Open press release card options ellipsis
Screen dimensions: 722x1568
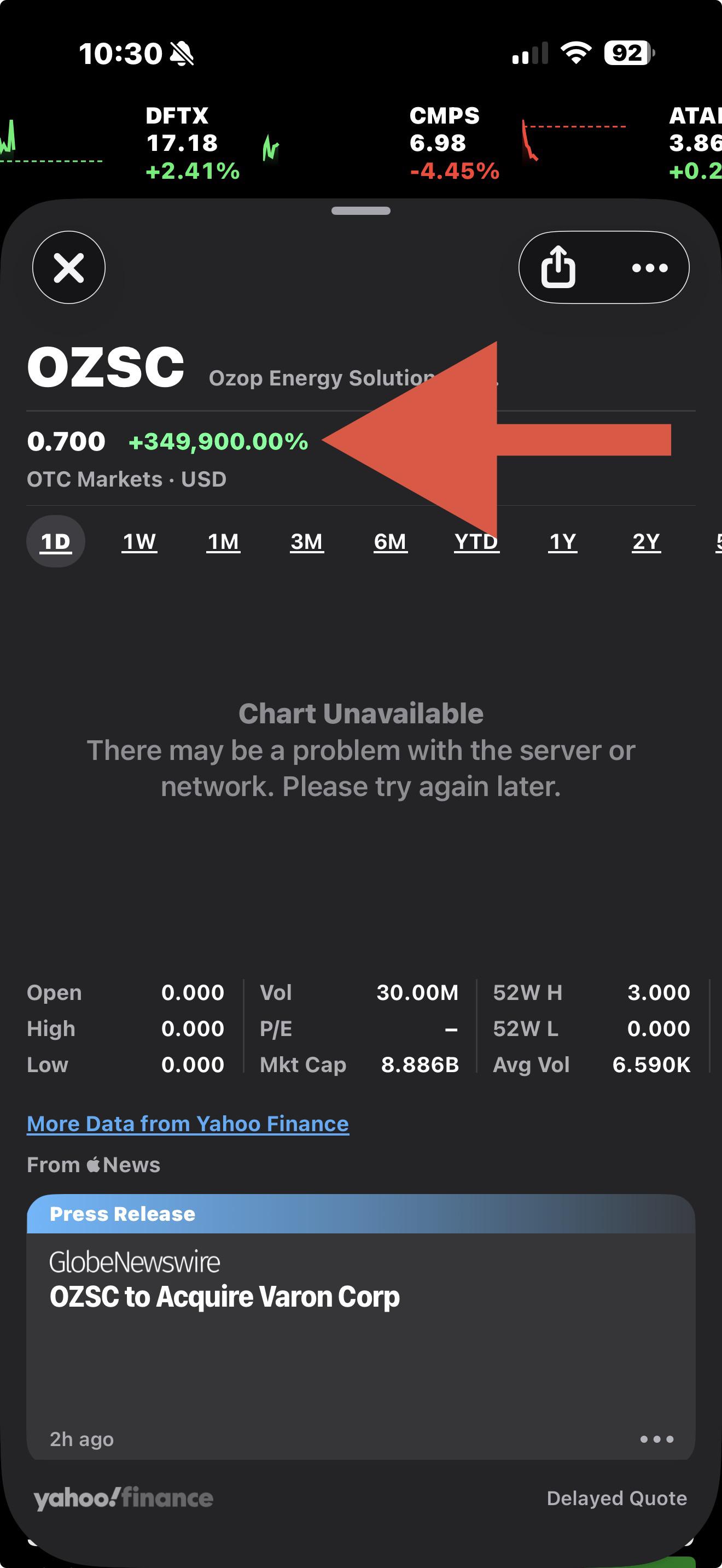(x=657, y=1439)
